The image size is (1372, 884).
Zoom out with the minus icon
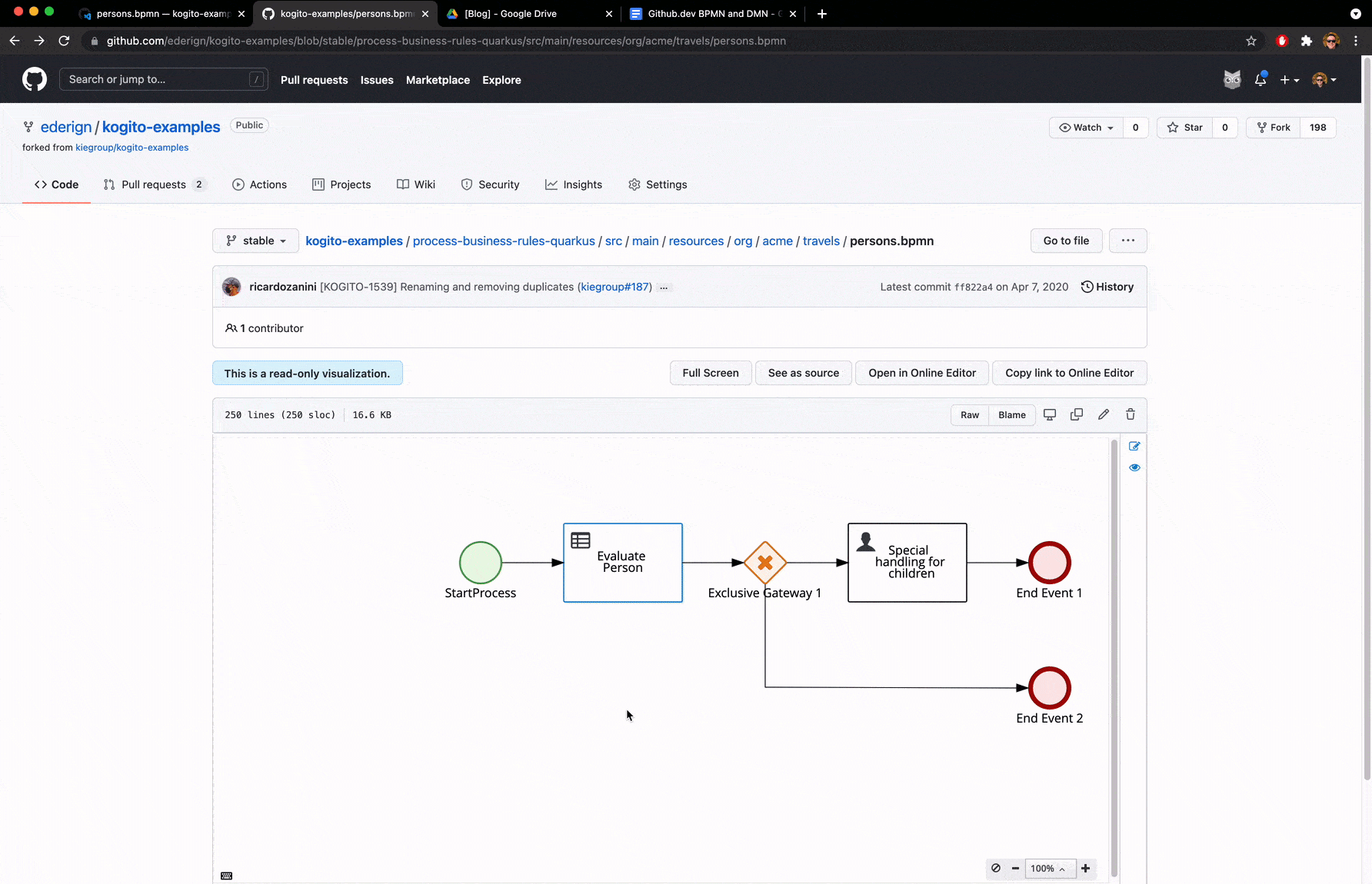1015,869
